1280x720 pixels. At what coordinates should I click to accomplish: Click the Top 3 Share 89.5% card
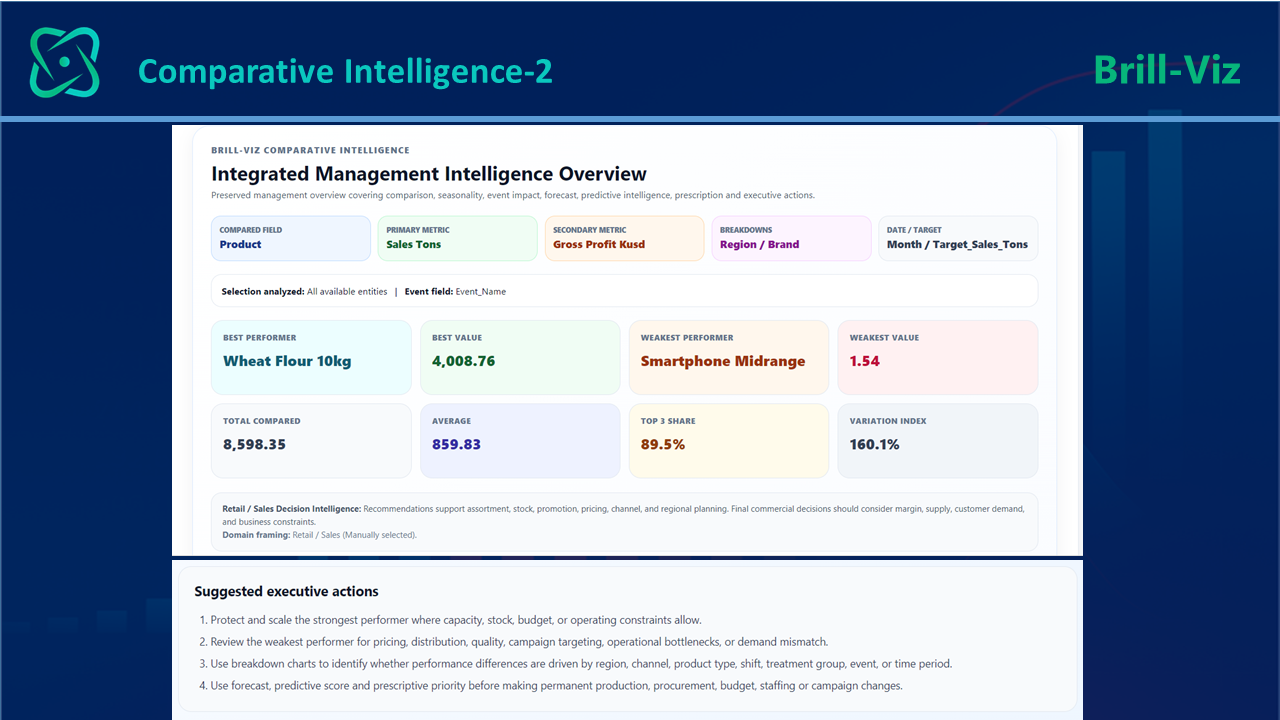729,441
